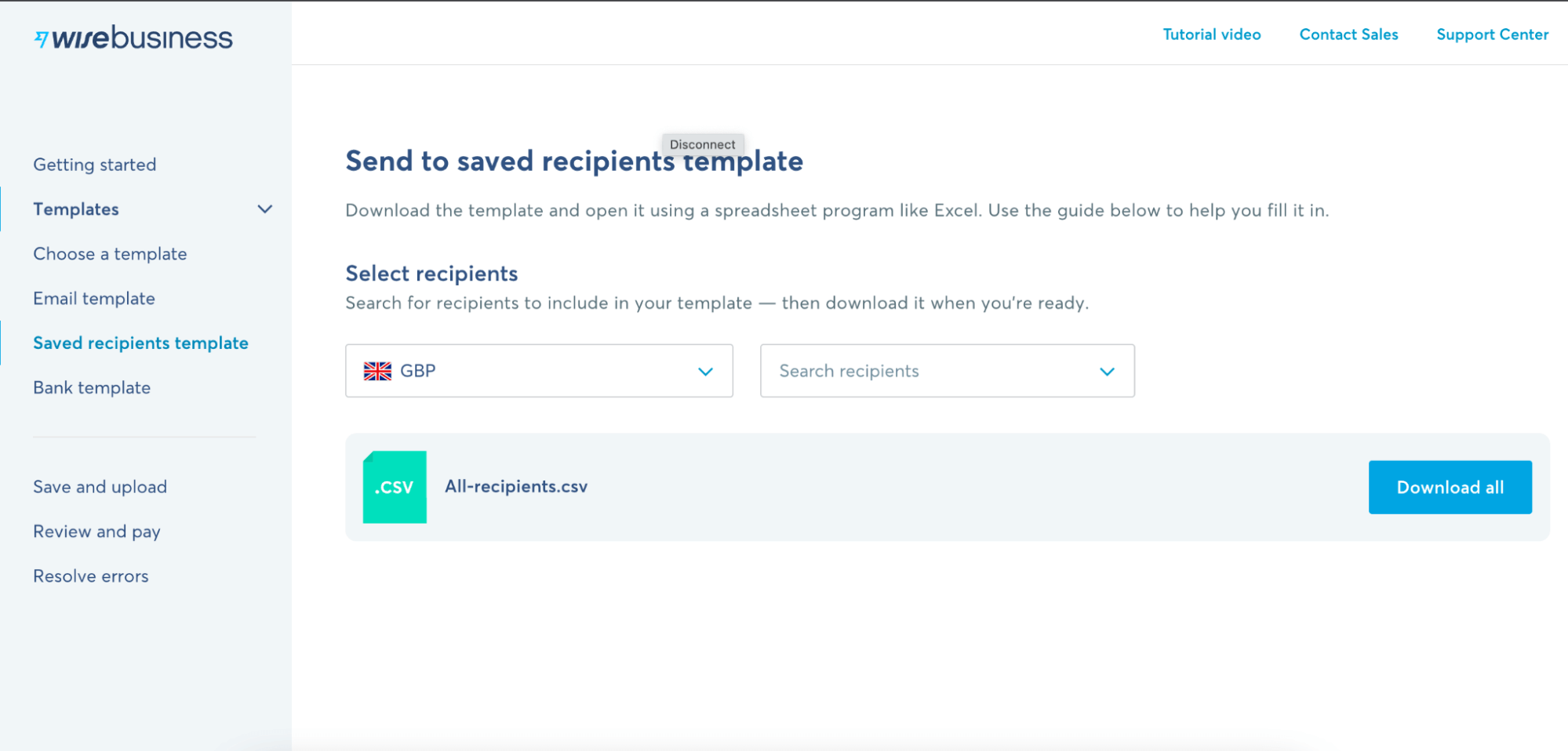Collapse the Templates section chevron
Image resolution: width=1568 pixels, height=751 pixels.
pyautogui.click(x=264, y=209)
